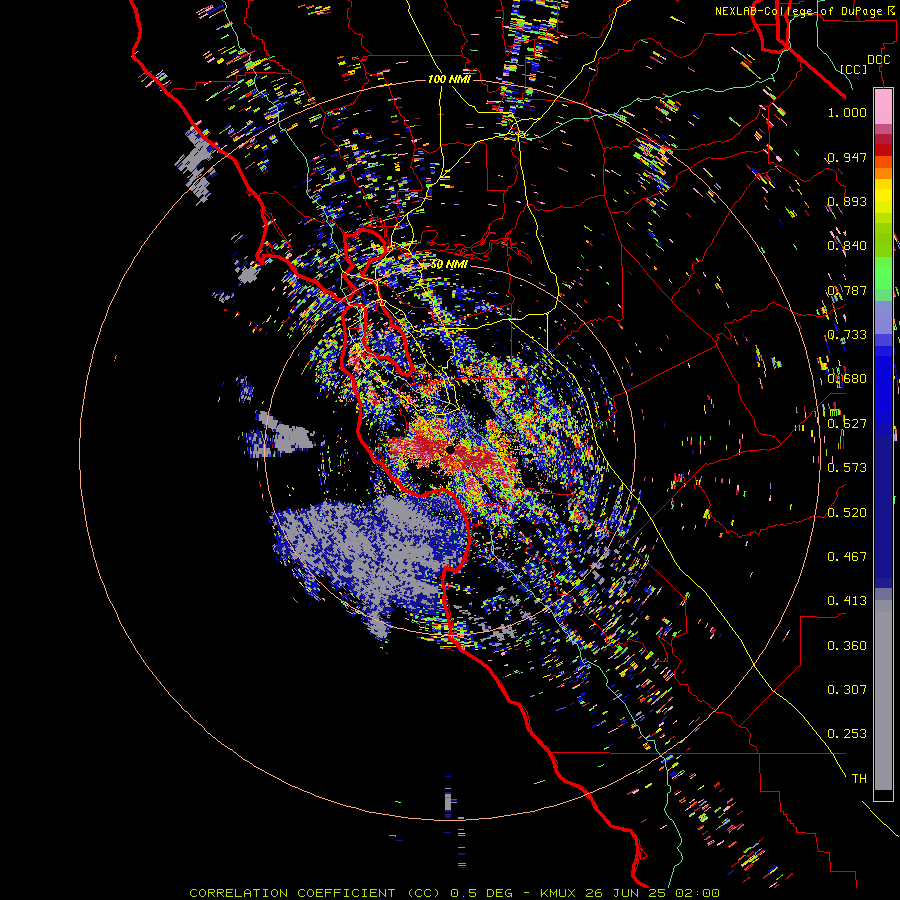Select the 0.893 legend value

(x=847, y=201)
